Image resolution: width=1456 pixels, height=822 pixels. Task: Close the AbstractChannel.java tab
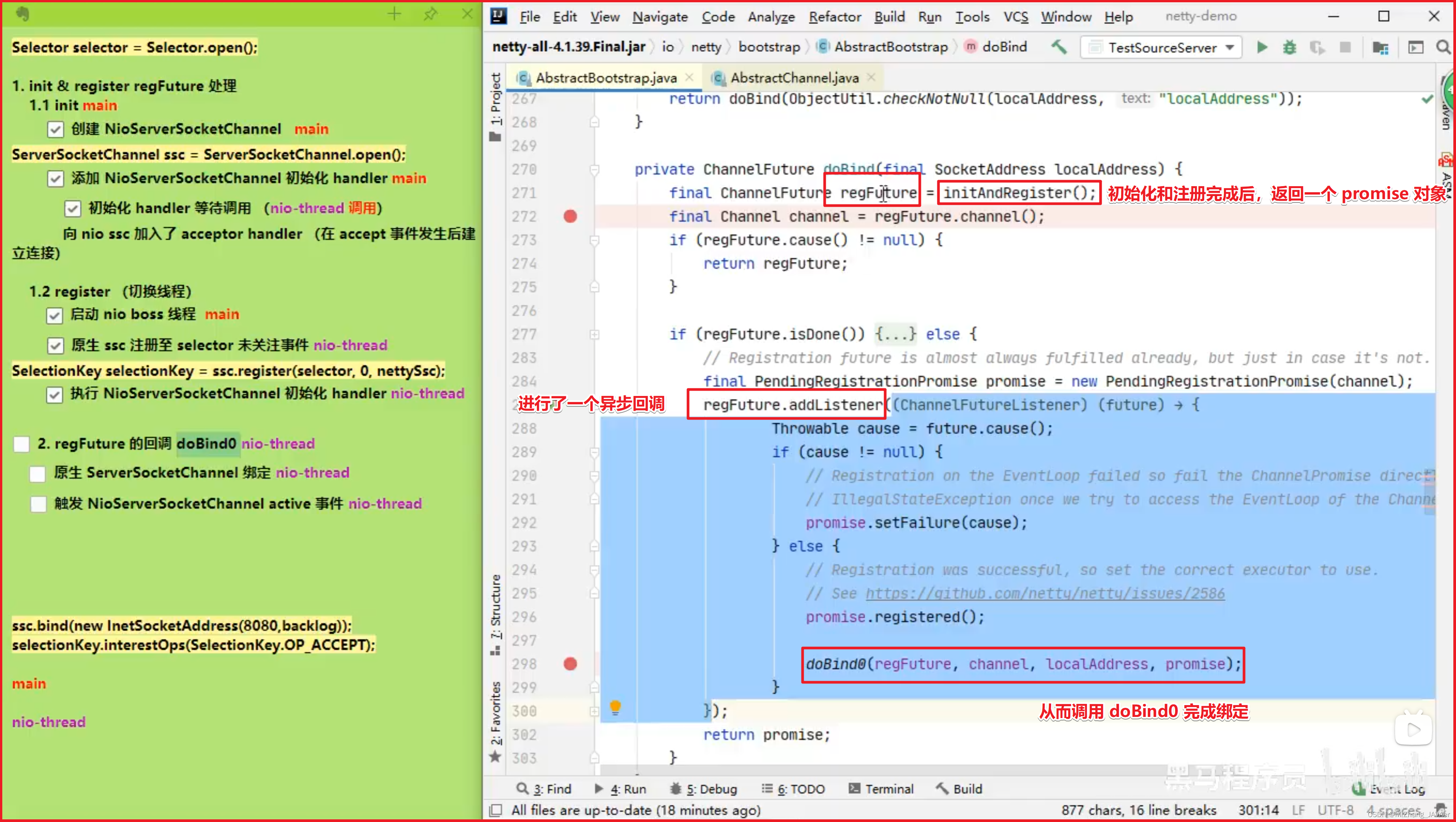(871, 77)
